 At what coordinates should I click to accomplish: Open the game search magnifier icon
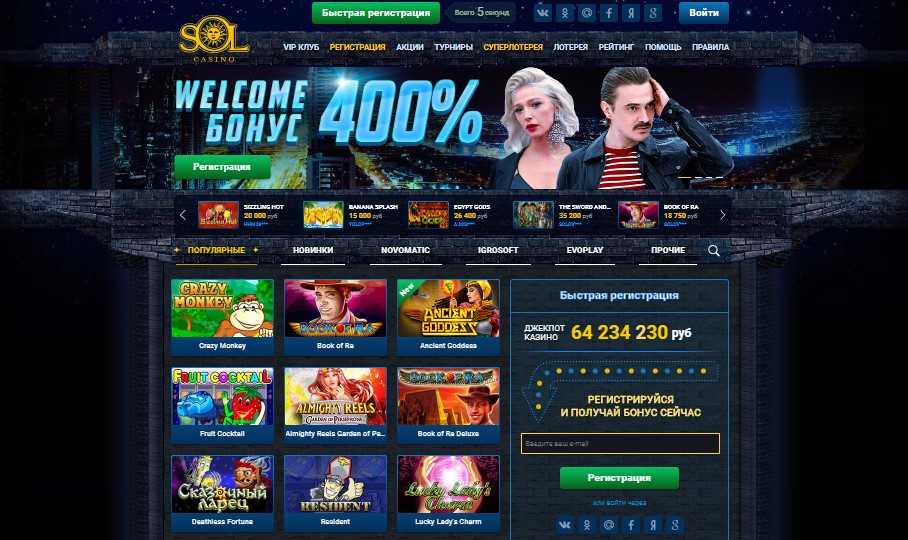(x=714, y=251)
